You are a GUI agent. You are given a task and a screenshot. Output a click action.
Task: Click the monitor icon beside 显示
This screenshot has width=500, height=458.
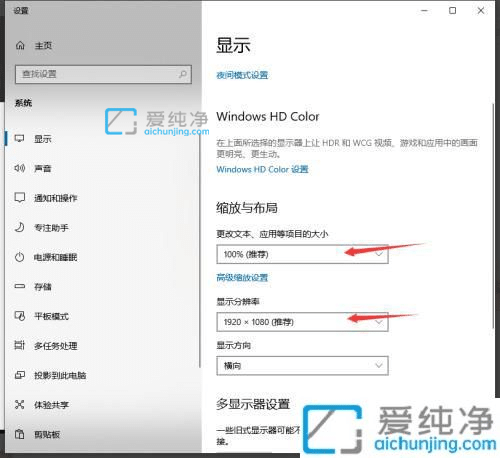[19, 139]
